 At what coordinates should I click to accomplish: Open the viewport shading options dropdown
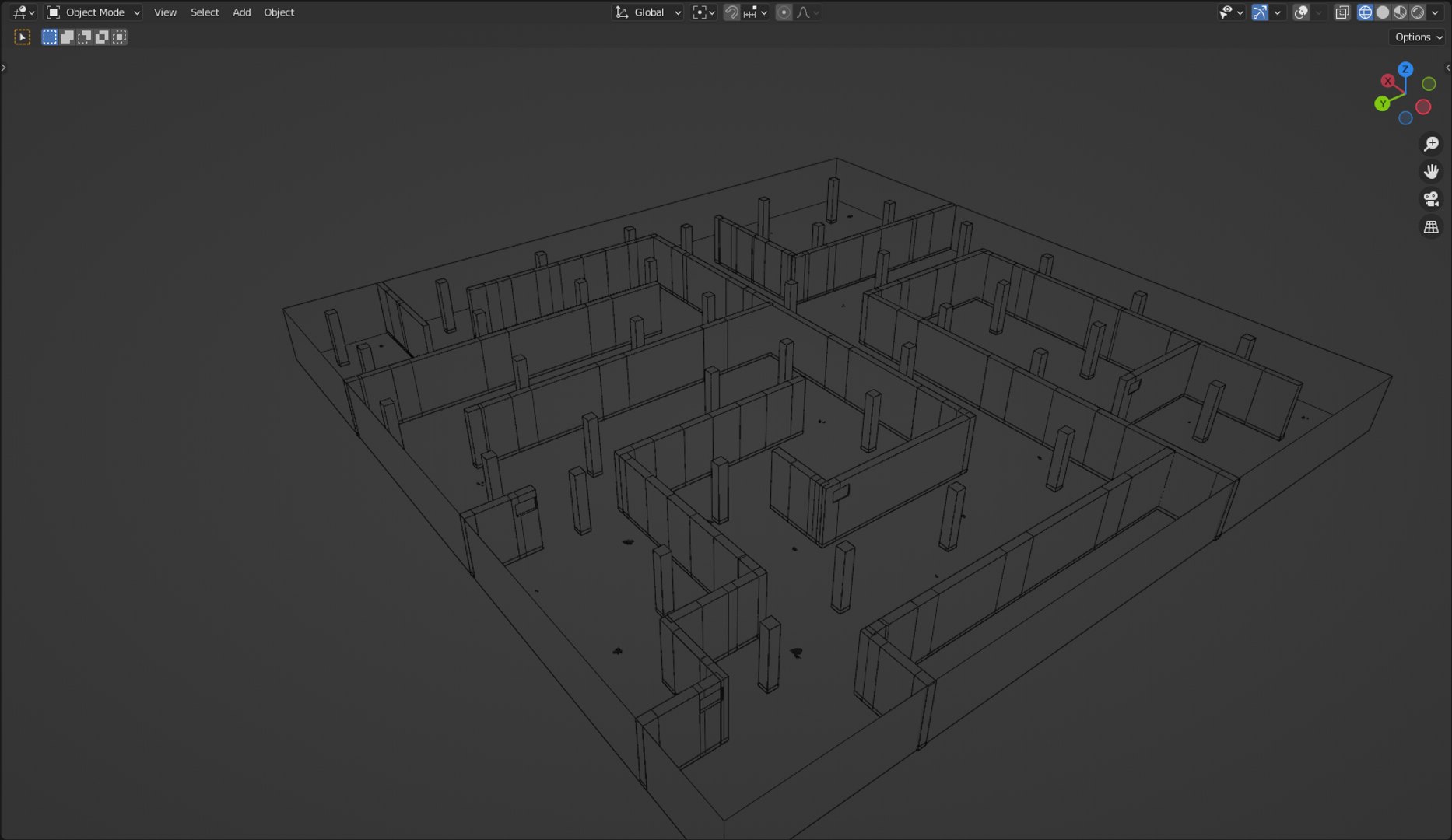pos(1435,12)
